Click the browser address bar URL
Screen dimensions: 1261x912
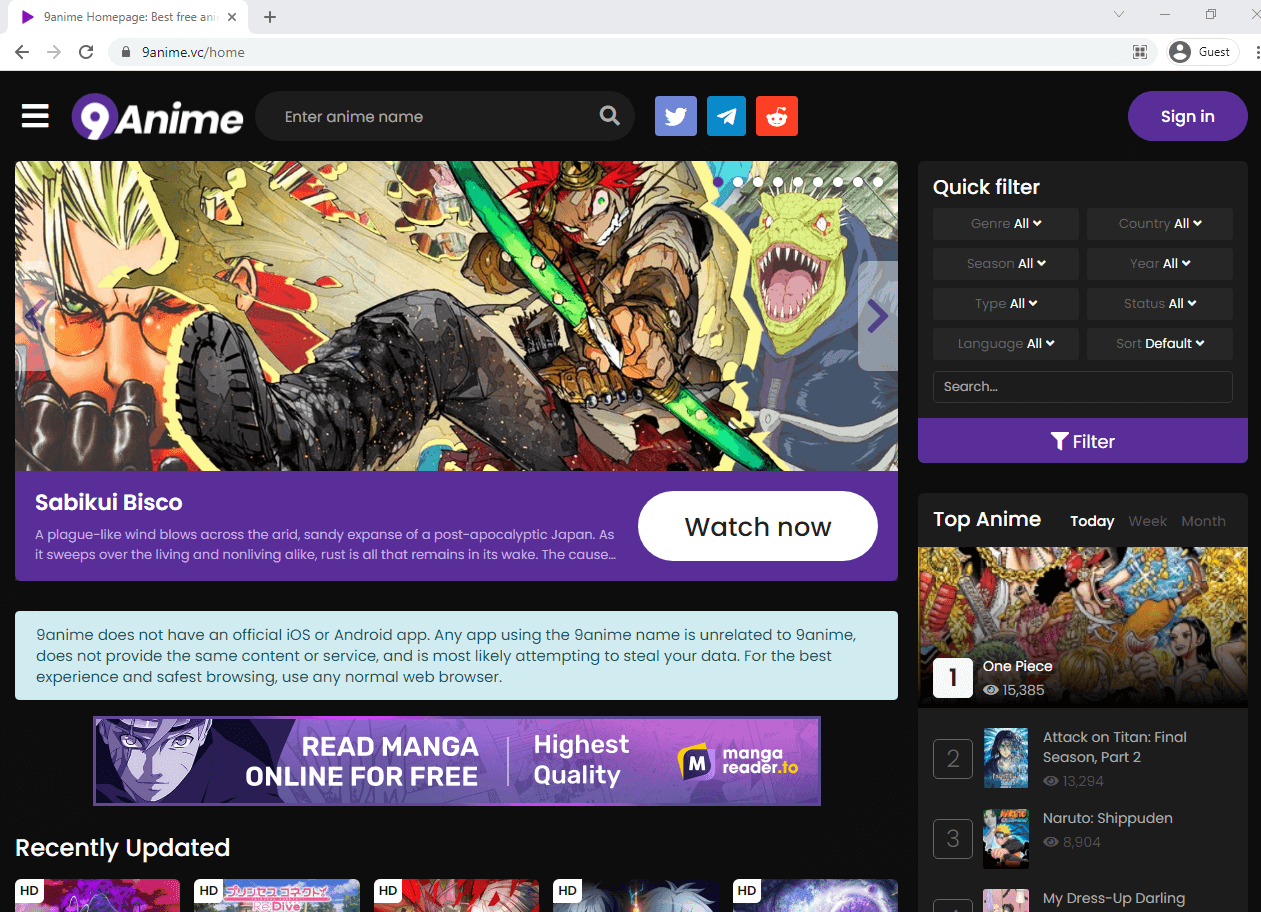(193, 52)
